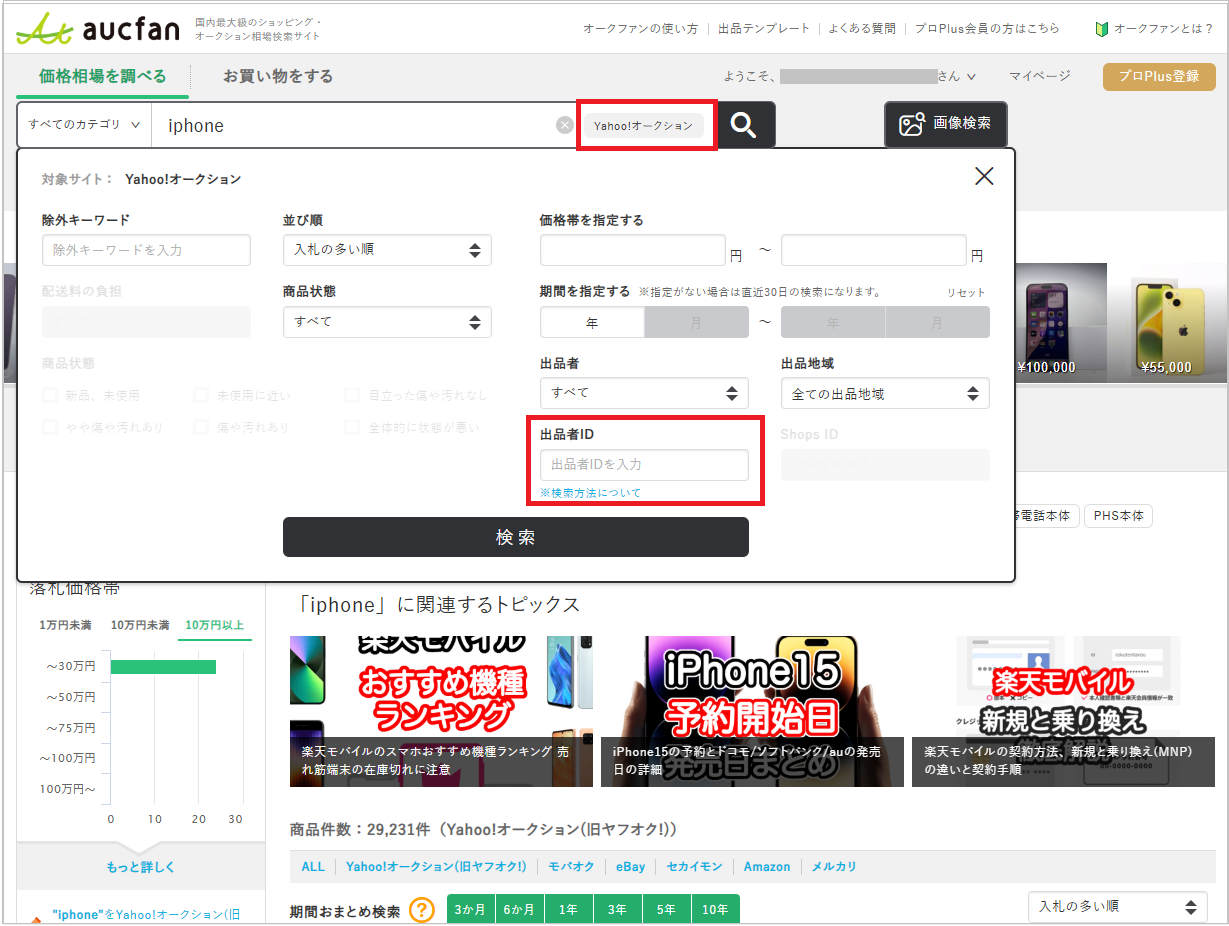Filter results by eBay

point(630,867)
